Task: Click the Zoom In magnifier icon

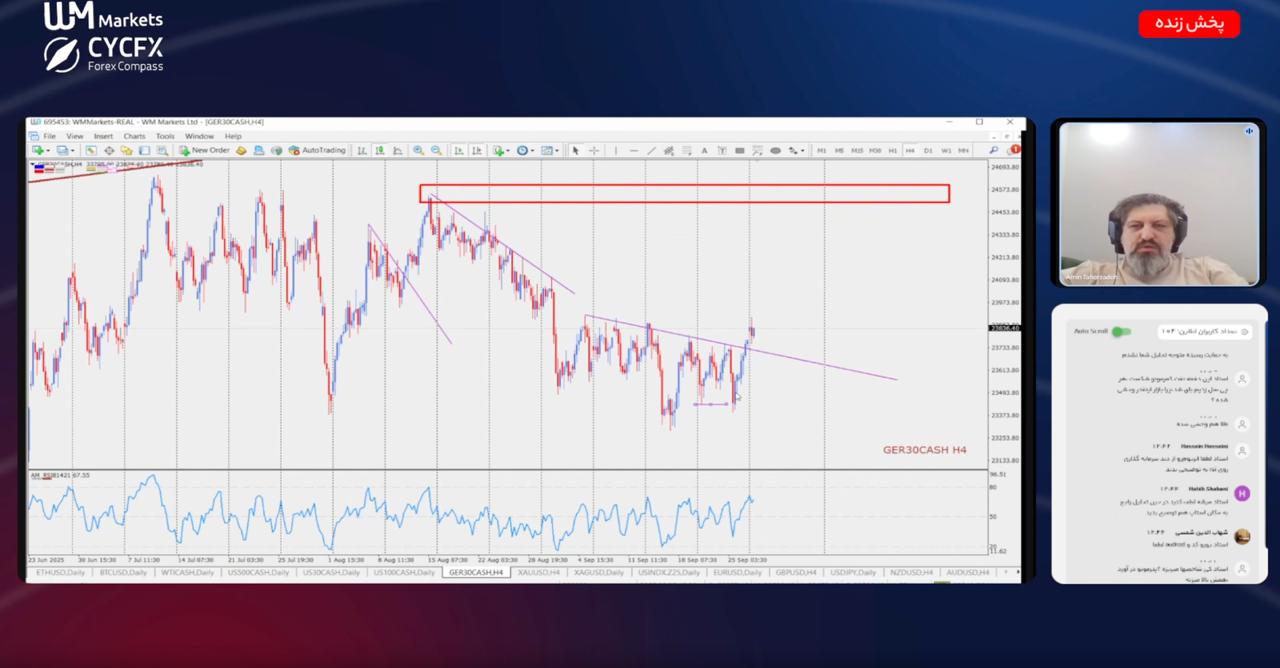Action: point(418,151)
